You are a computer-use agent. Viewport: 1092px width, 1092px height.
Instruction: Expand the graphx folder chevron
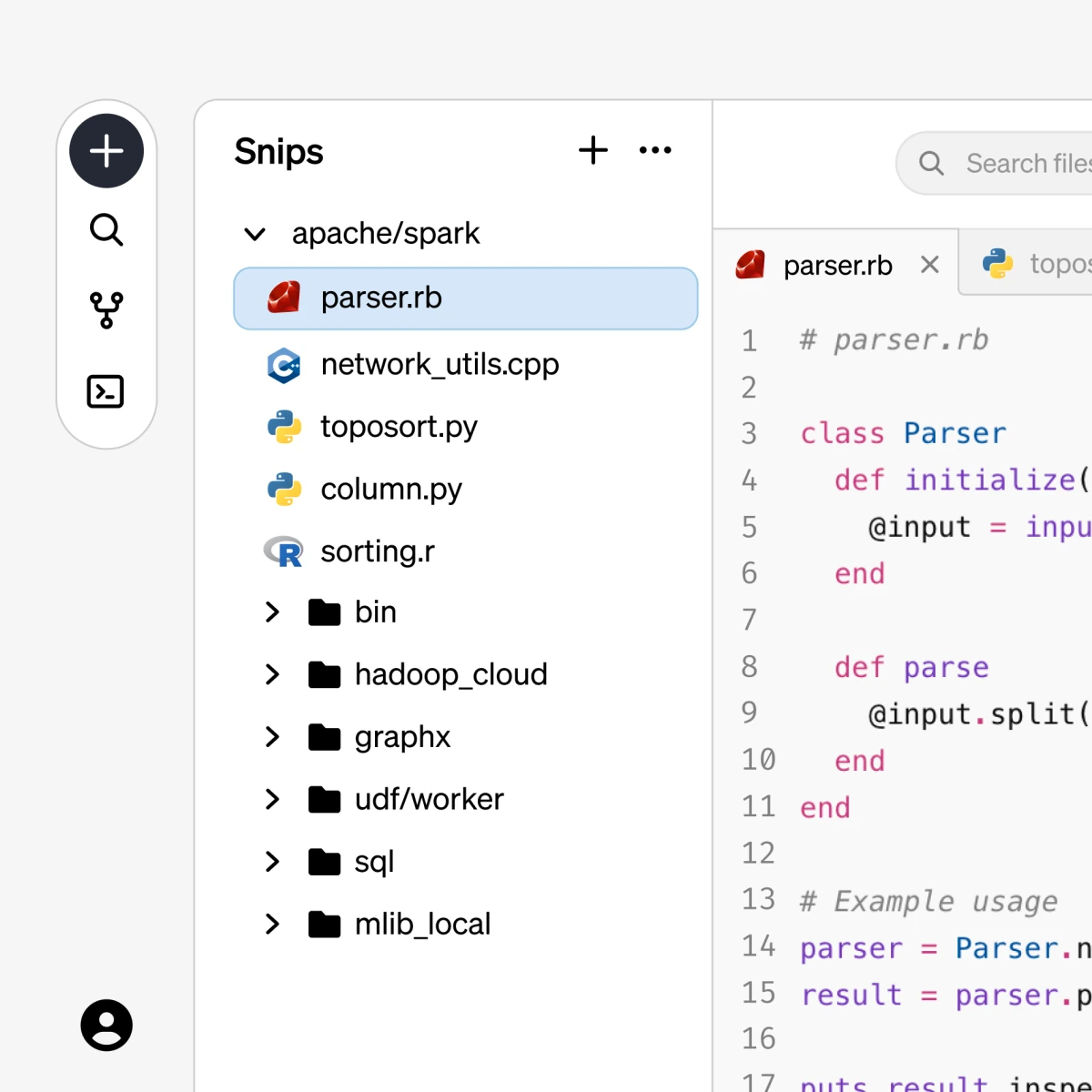271,737
